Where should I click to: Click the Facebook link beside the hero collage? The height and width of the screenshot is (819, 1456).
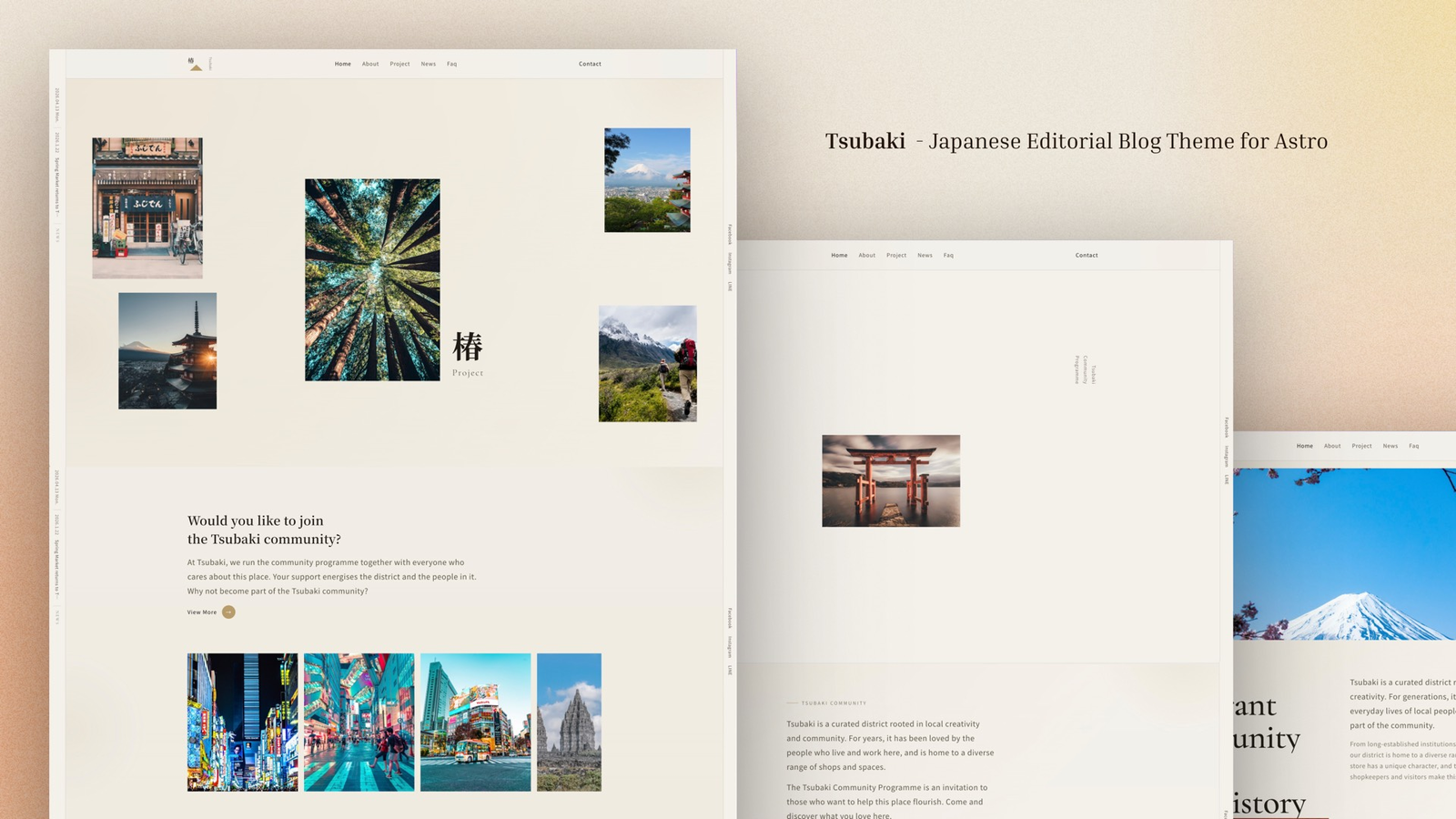[x=730, y=235]
